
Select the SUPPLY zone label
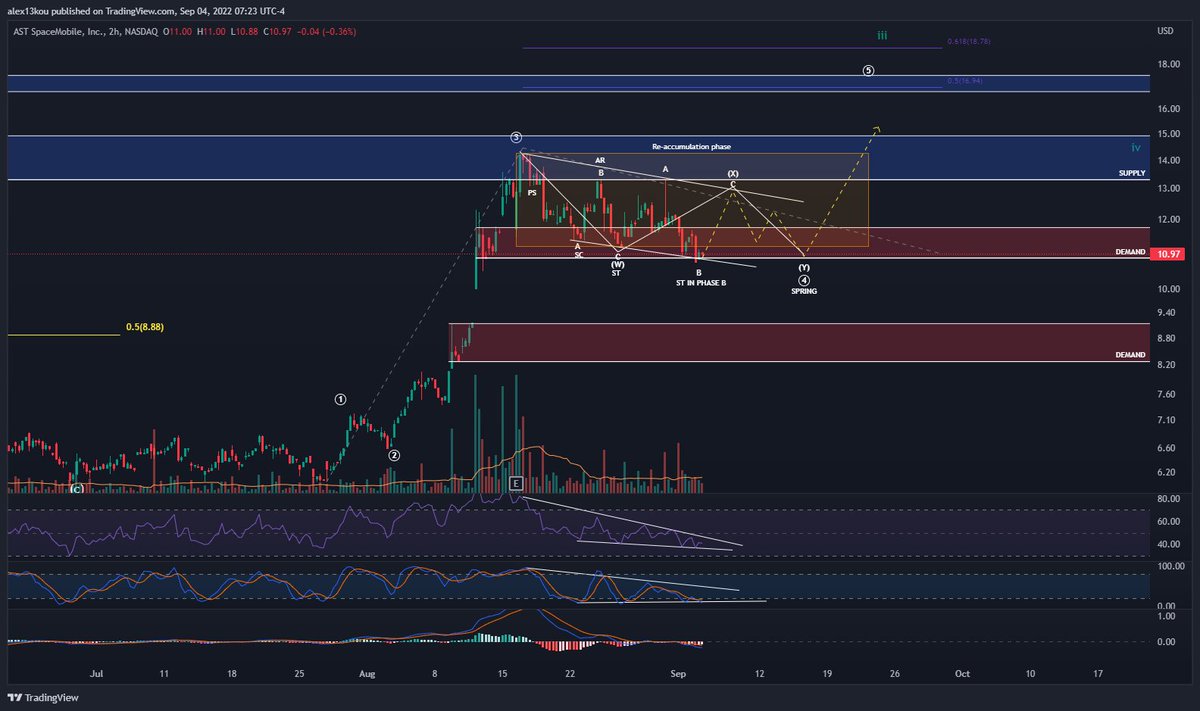click(x=1131, y=173)
